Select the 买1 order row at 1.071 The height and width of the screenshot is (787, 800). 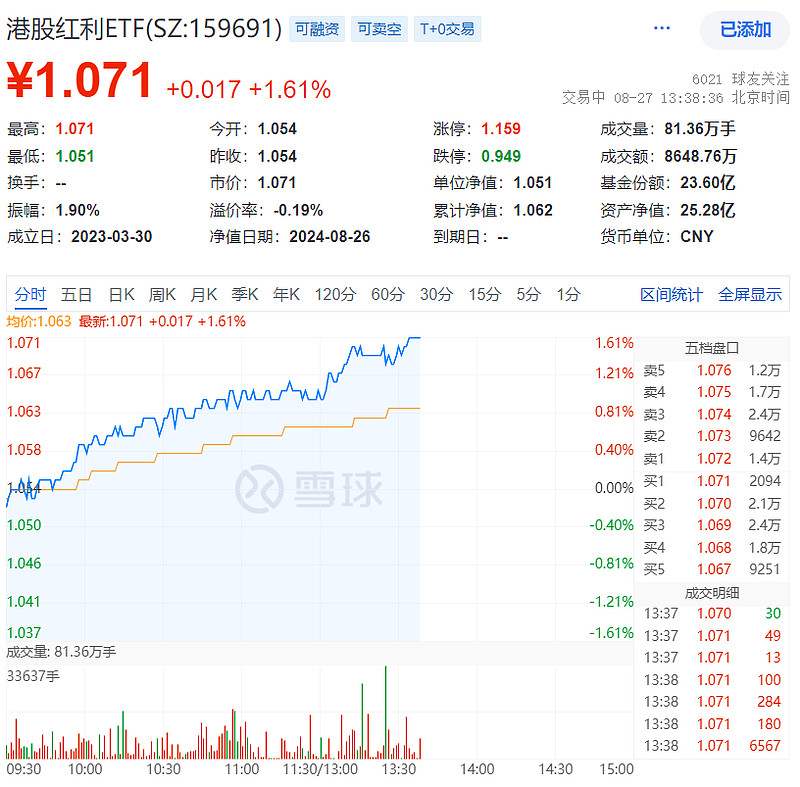712,481
